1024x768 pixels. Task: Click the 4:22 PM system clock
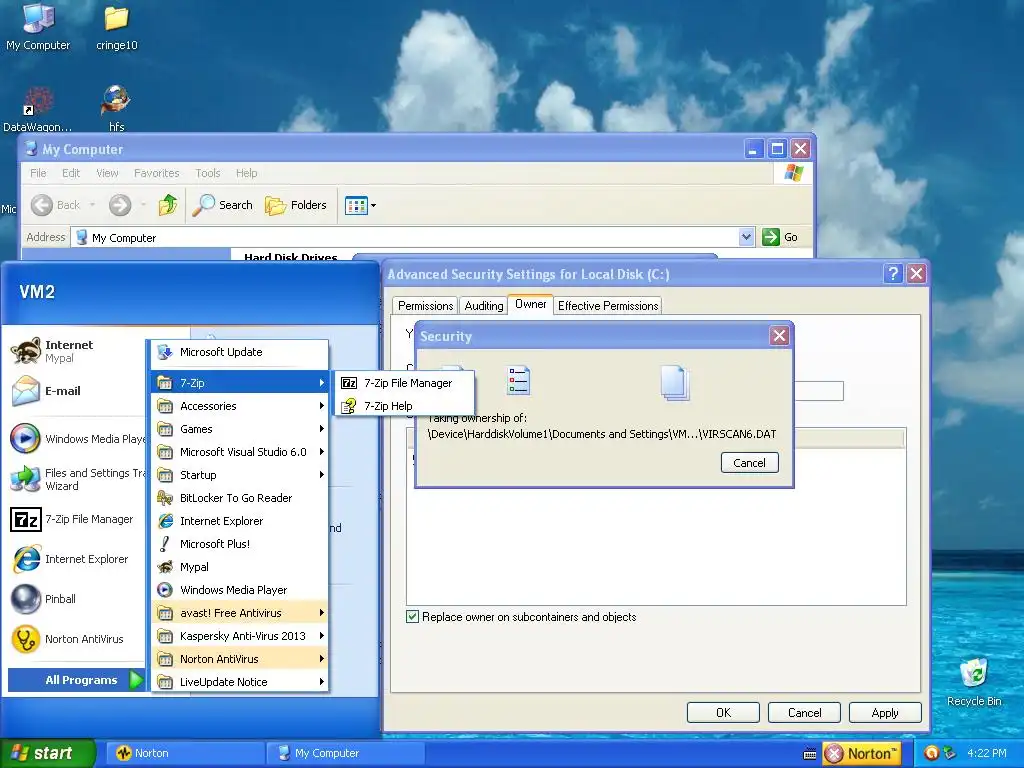tap(986, 753)
